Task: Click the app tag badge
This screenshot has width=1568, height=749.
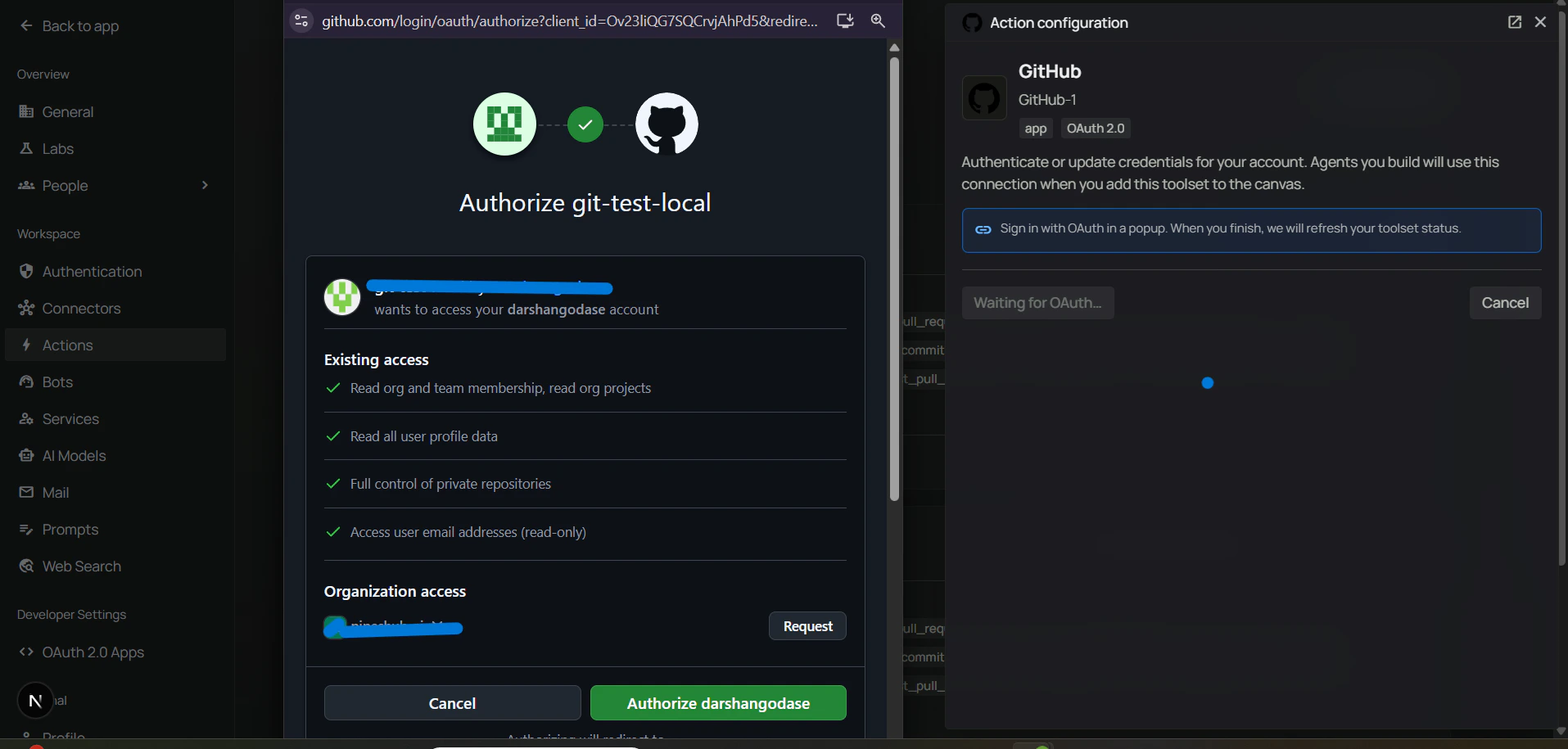Action: click(x=1036, y=129)
